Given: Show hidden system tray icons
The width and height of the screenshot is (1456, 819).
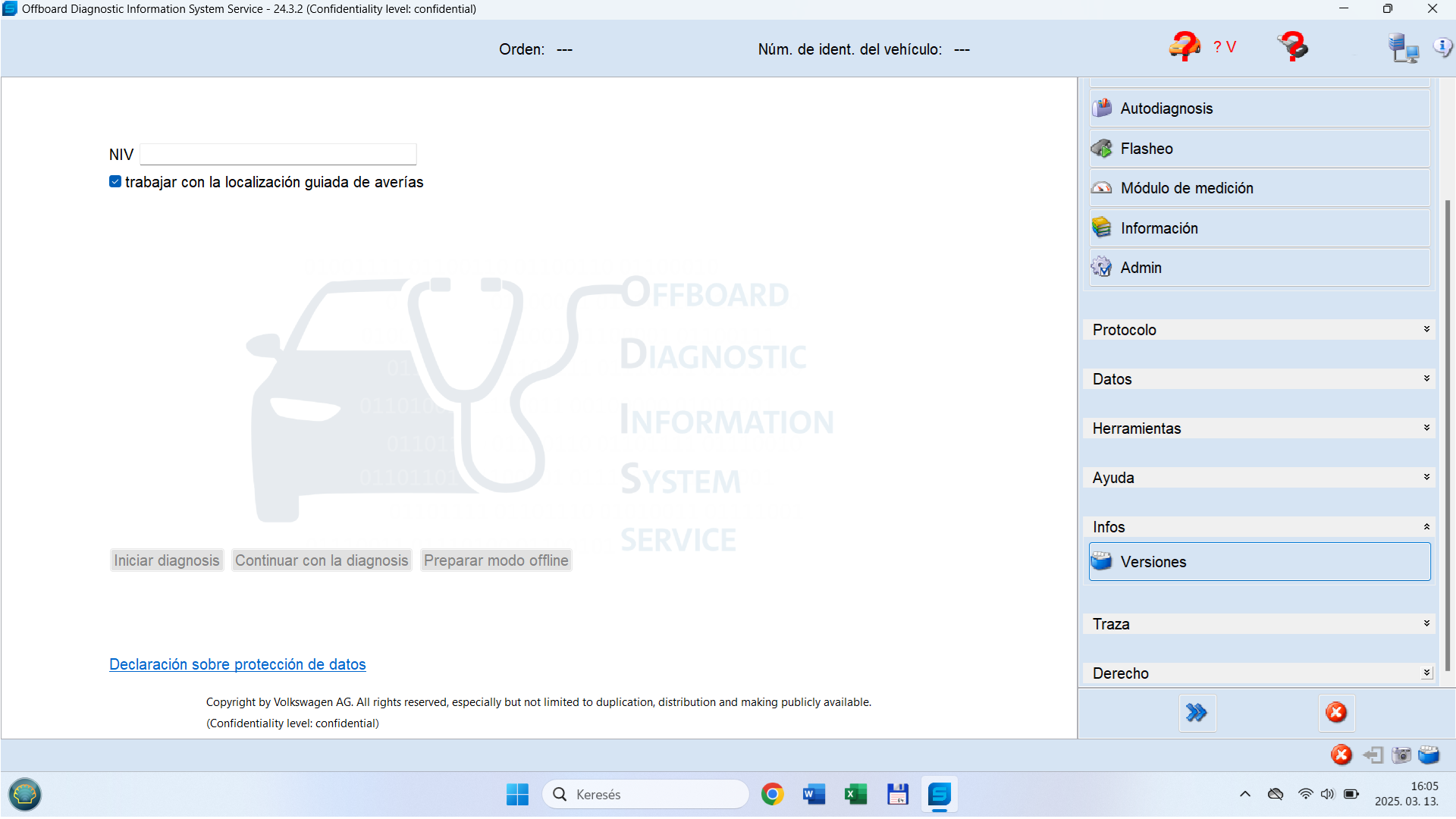Looking at the screenshot, I should (1245, 795).
